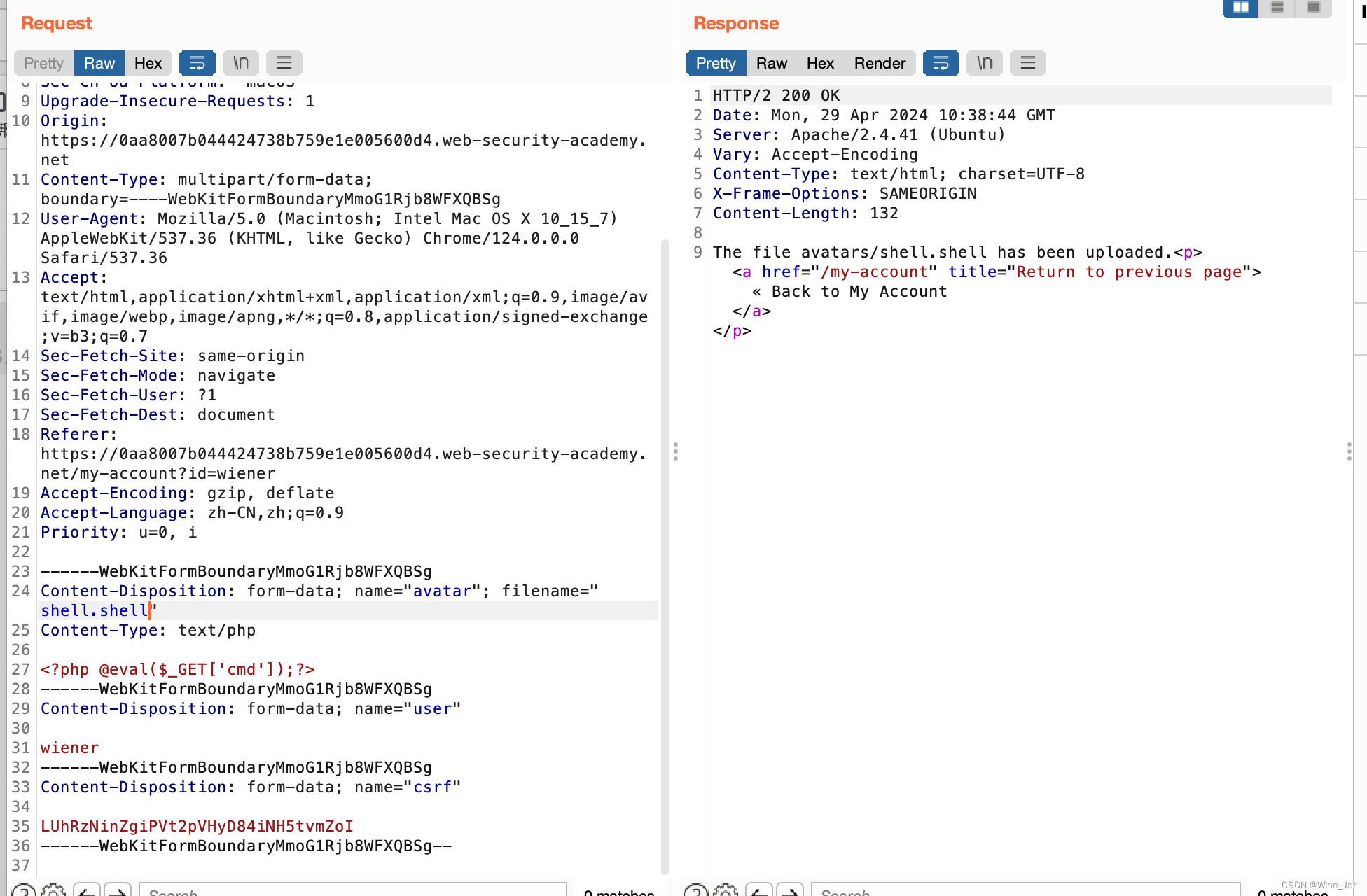Viewport: 1367px width, 896px height.
Task: Go to next search match in Request
Action: tap(118, 890)
